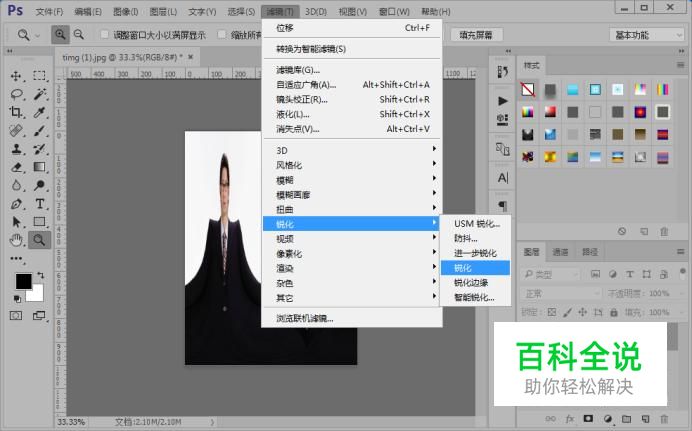Open the layer blend mode 正常 dropdown
Image resolution: width=692 pixels, height=431 pixels.
561,293
